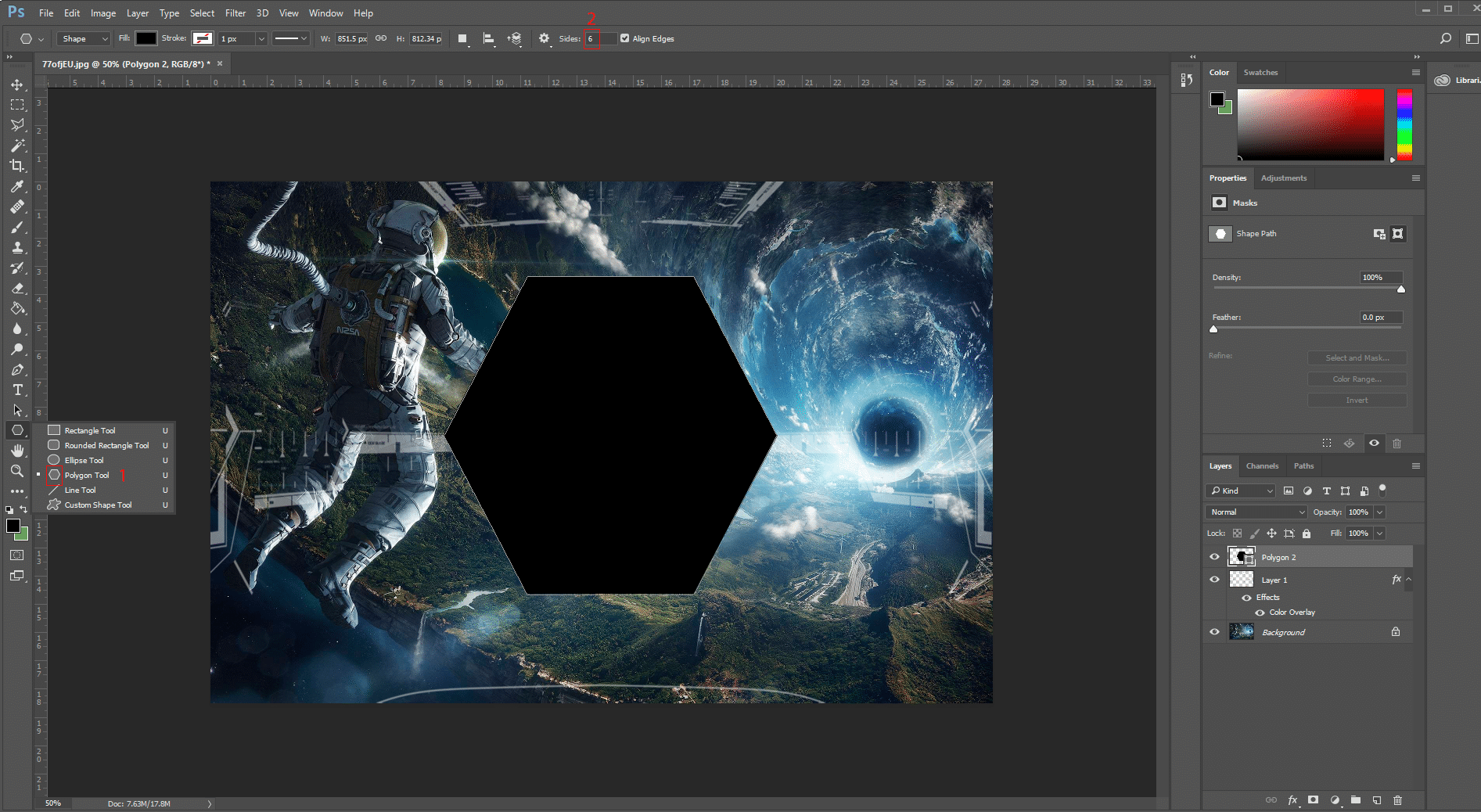Pick the Eyedropper tool
Viewport: 1481px width, 812px height.
pos(17,186)
